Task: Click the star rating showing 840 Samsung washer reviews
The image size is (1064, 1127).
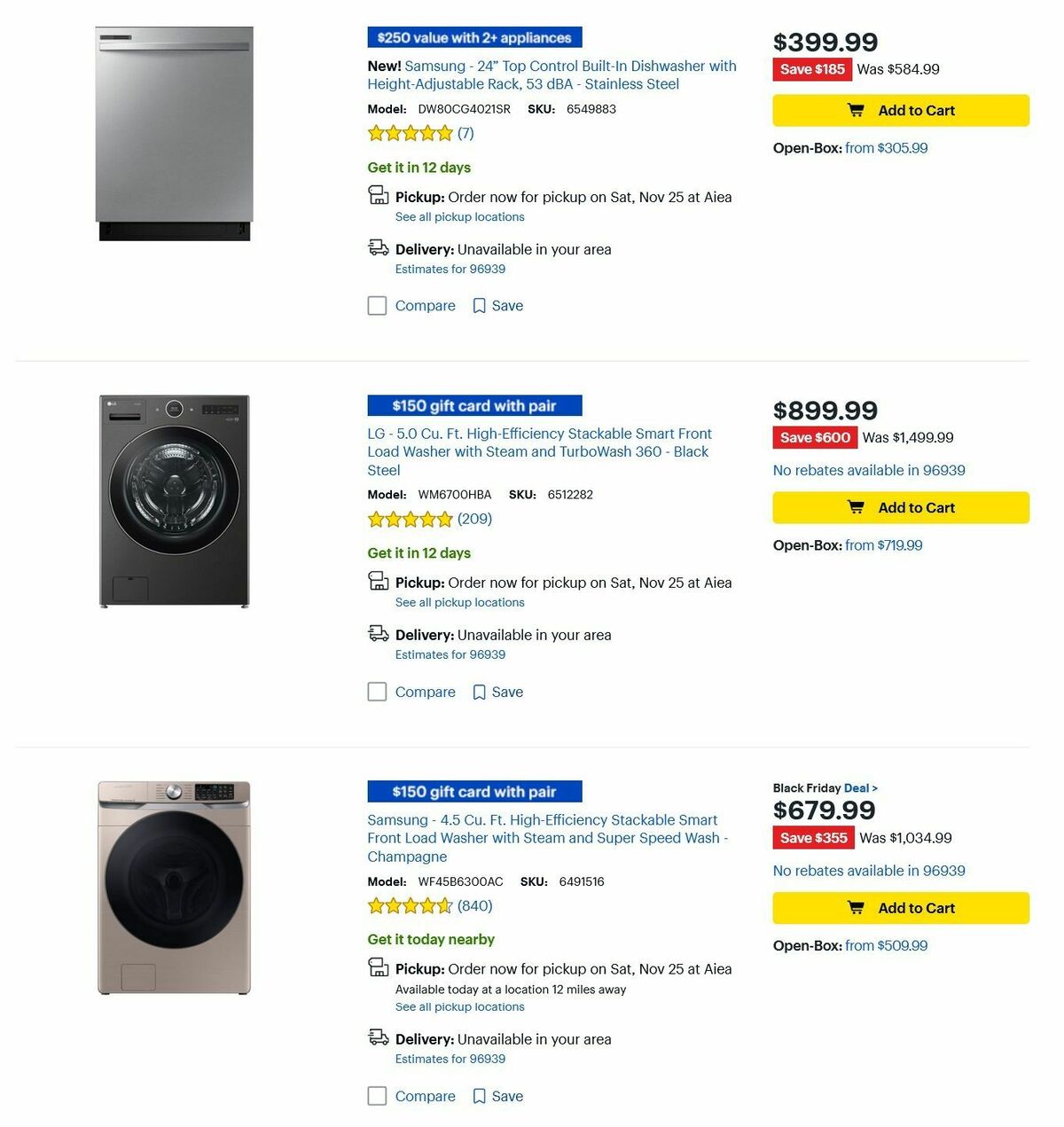Action: coord(411,905)
